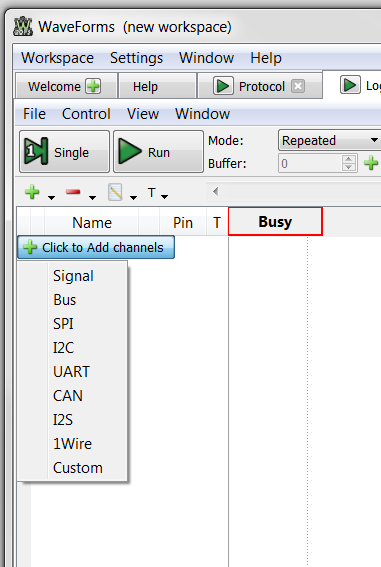Click the Pin column header
The image size is (381, 567).
pos(183,222)
